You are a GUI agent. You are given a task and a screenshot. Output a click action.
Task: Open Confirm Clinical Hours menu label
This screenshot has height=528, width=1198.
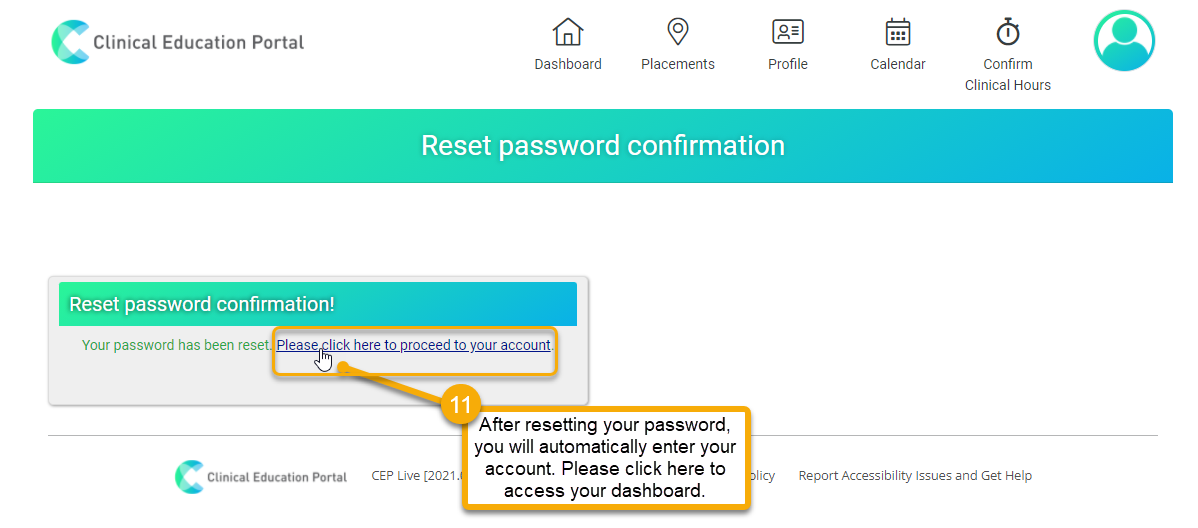pos(1008,75)
